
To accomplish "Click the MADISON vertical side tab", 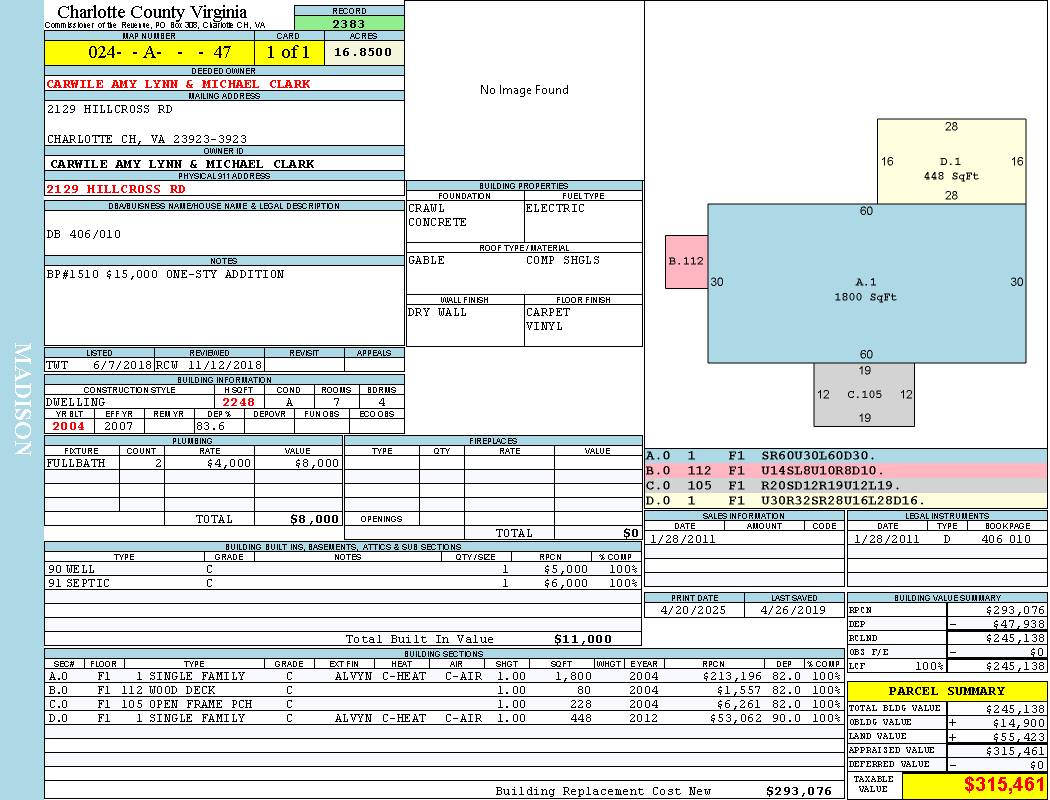I will [x=22, y=400].
